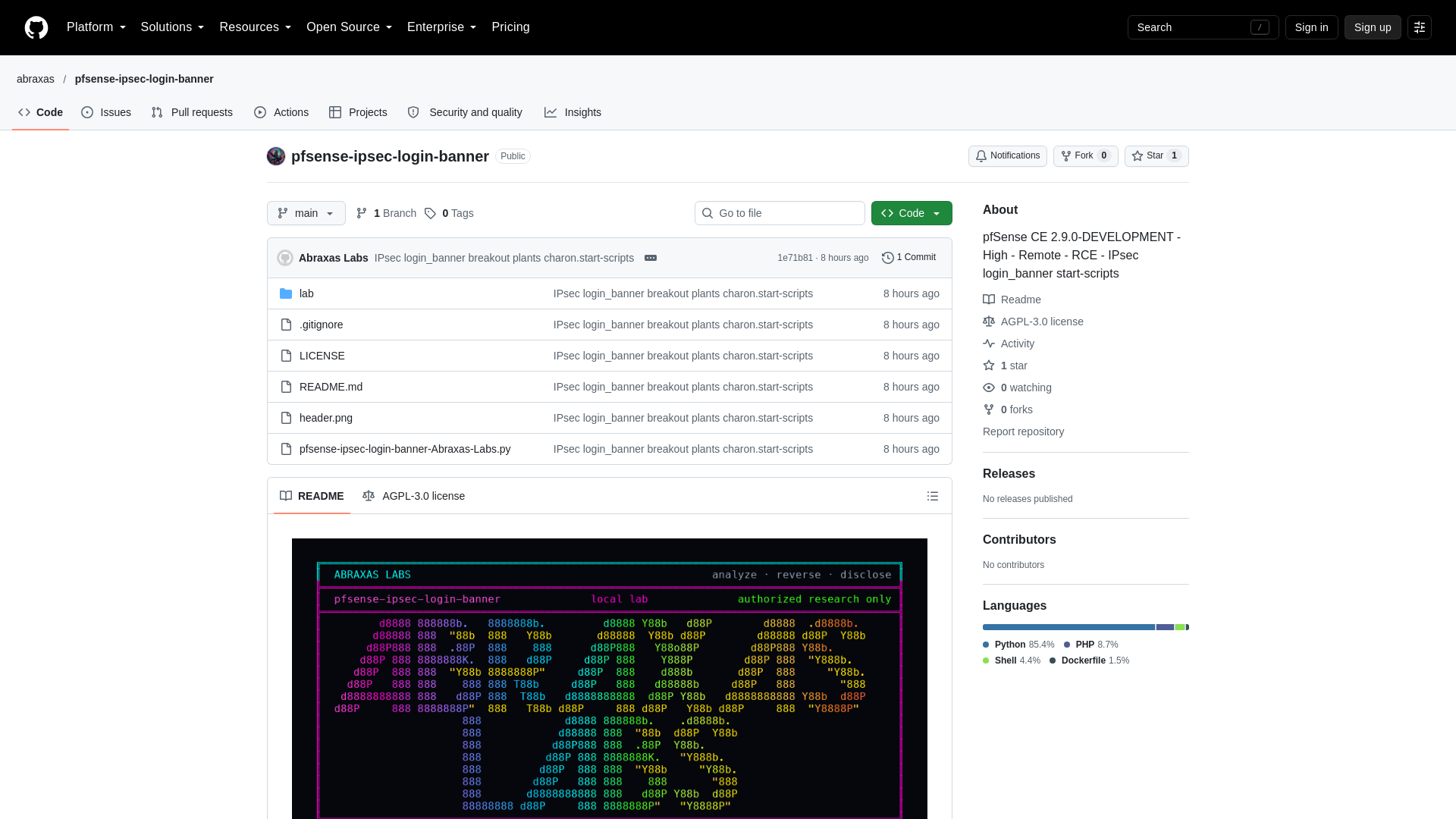Viewport: 1456px width, 819px height.
Task: Expand the Open Source menu
Action: (349, 27)
